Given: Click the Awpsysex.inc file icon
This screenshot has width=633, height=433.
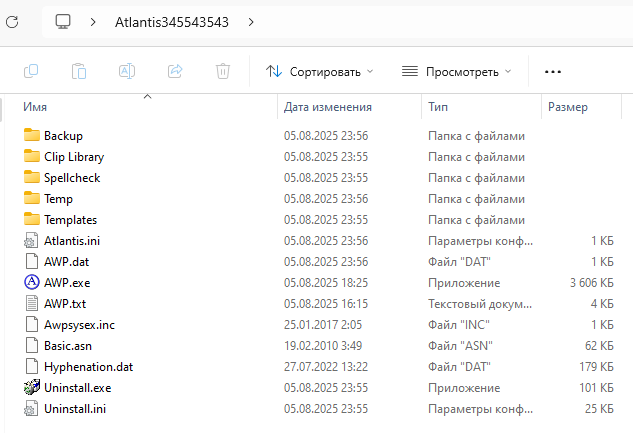Looking at the screenshot, I should 31,324.
